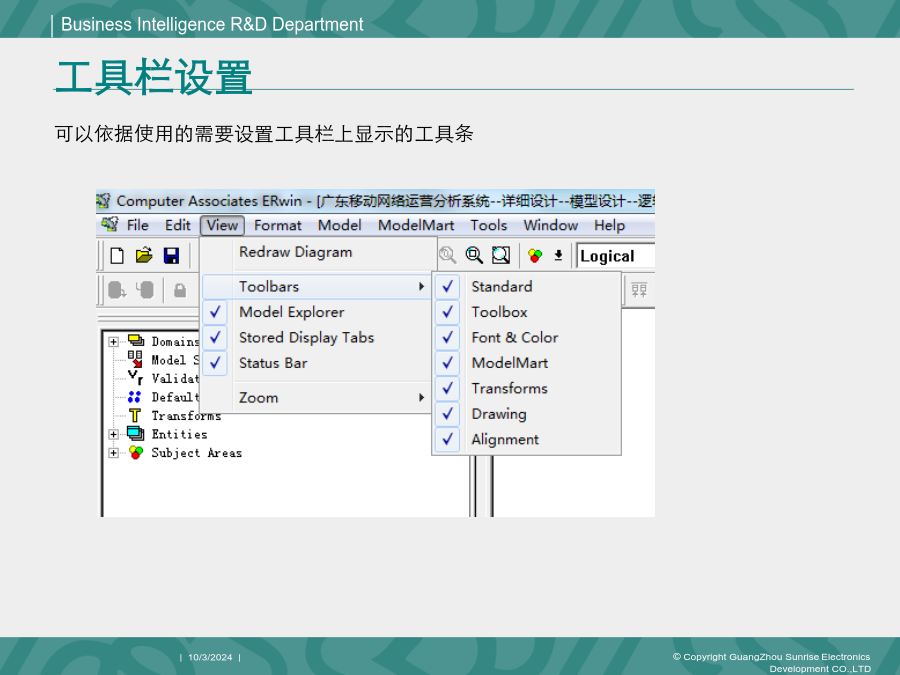
Task: Hide the Drawing toolbar
Action: (x=526, y=414)
